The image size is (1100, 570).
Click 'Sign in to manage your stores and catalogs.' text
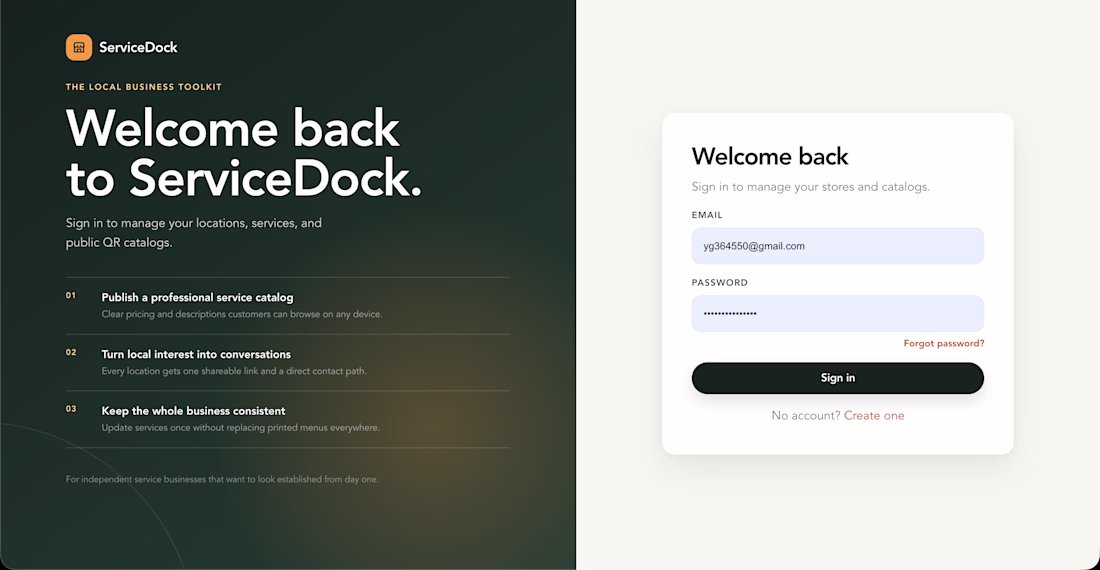[x=810, y=186]
